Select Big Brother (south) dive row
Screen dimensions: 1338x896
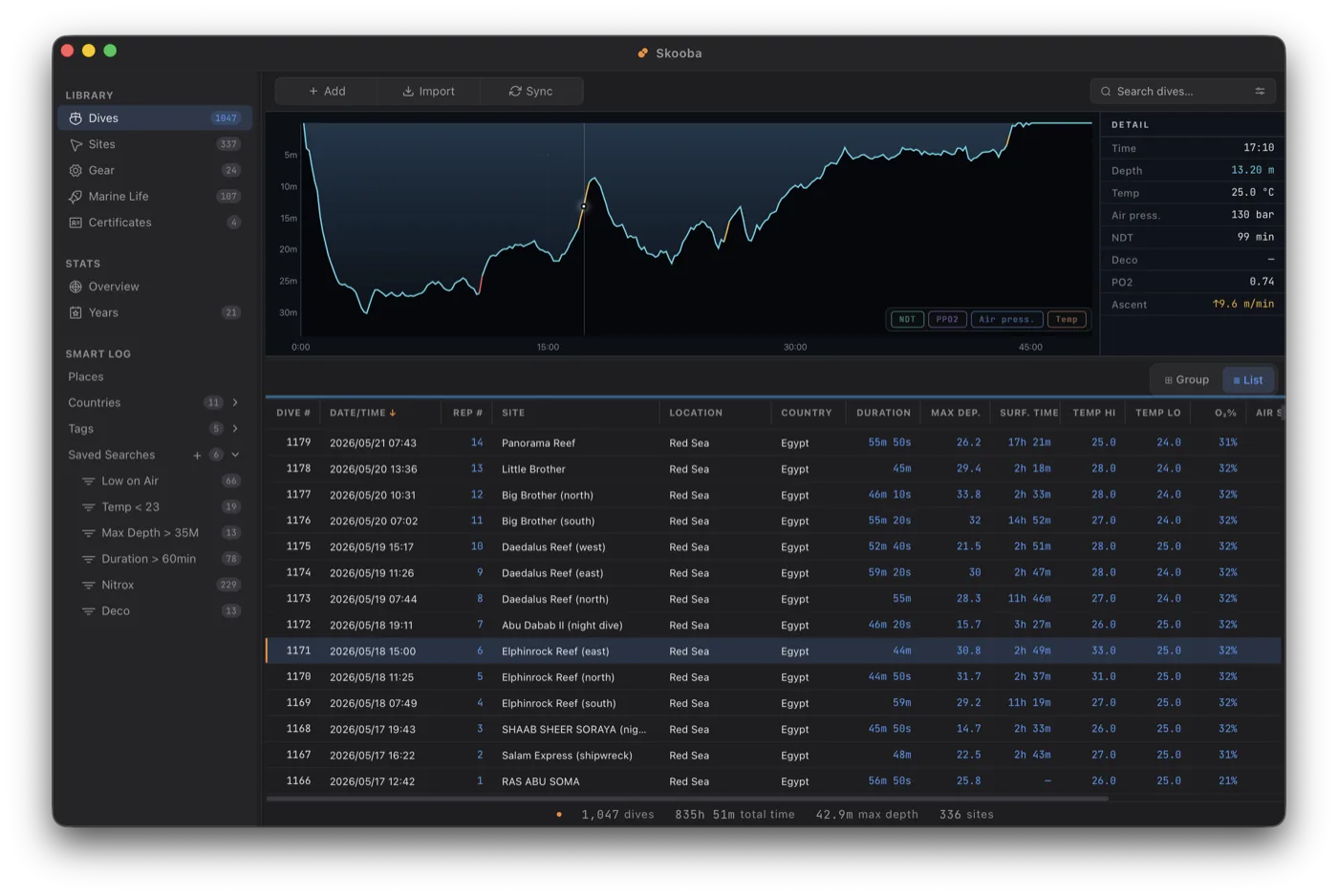coord(773,522)
